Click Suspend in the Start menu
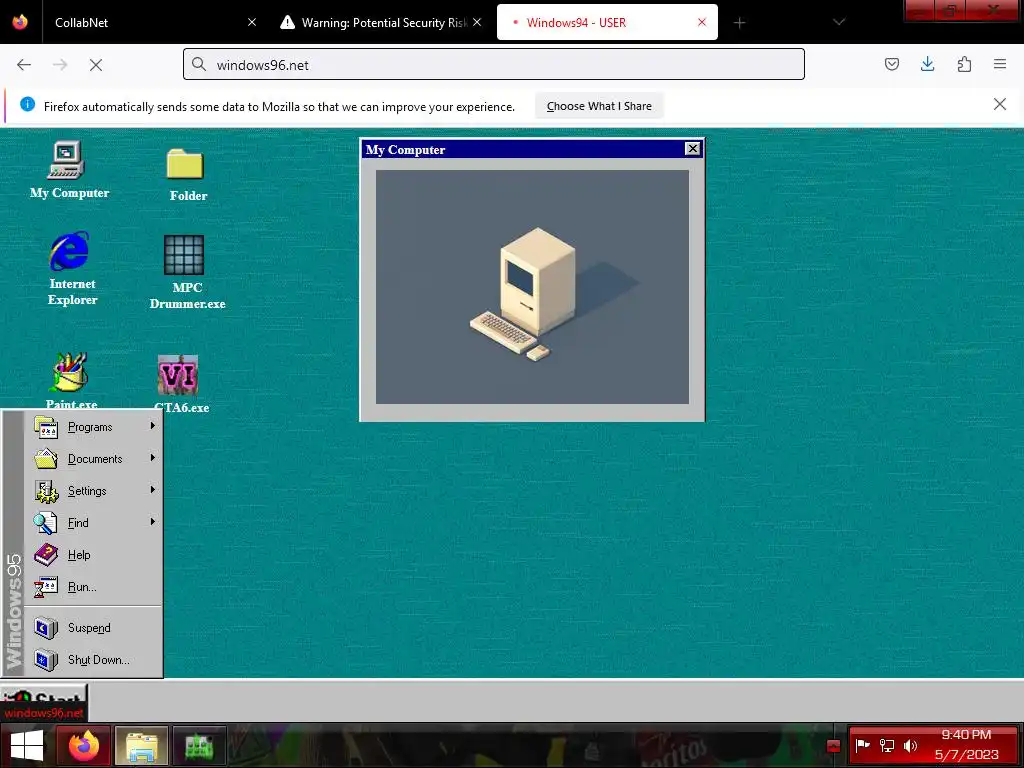 [95, 628]
